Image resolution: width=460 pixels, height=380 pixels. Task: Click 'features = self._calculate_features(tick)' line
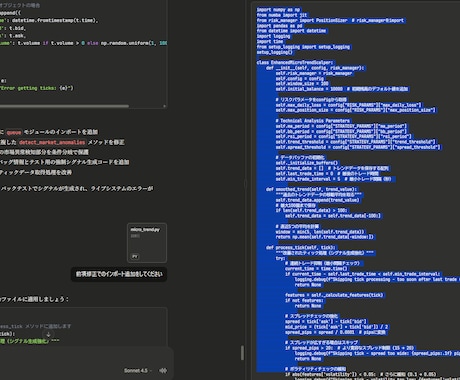[334, 295]
